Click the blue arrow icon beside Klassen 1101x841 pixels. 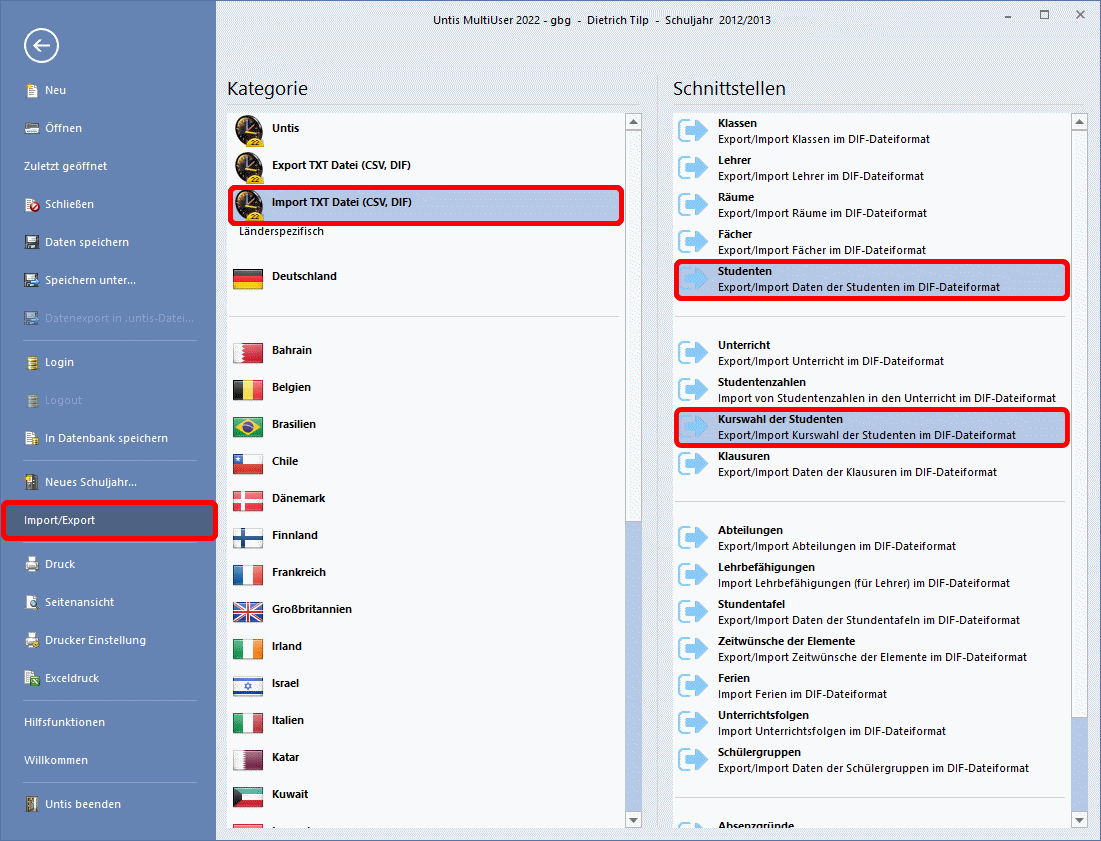tap(693, 131)
